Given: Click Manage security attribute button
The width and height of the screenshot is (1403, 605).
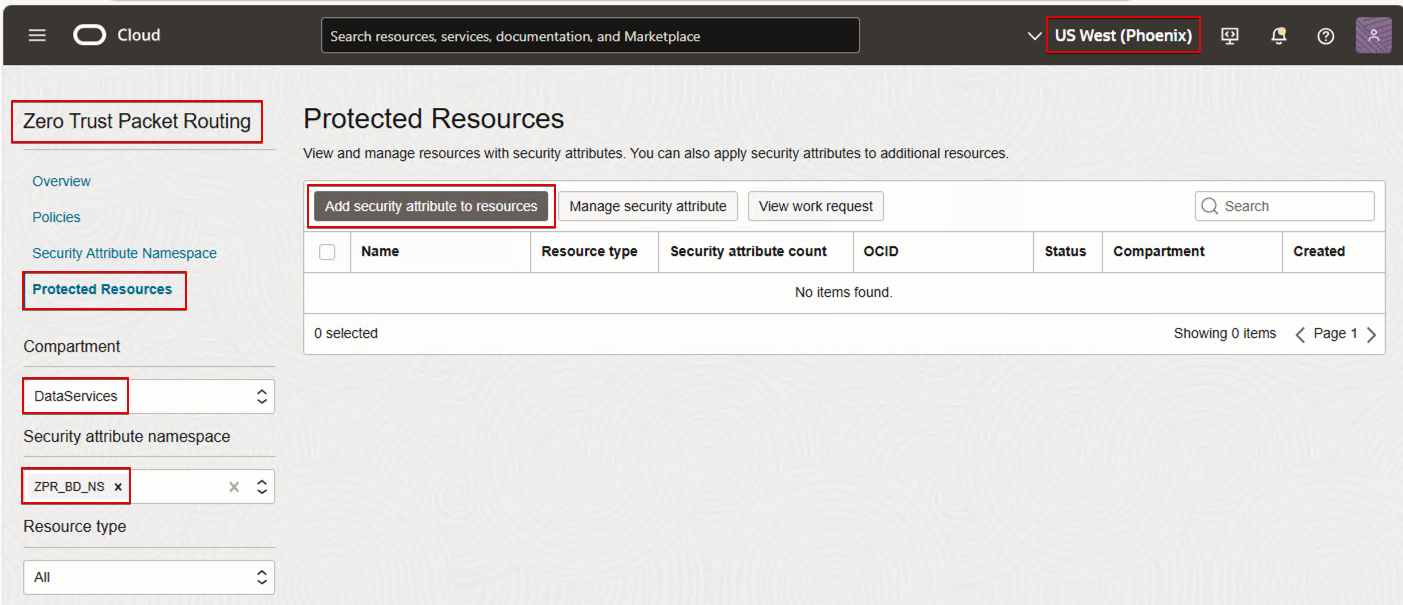Looking at the screenshot, I should (648, 206).
